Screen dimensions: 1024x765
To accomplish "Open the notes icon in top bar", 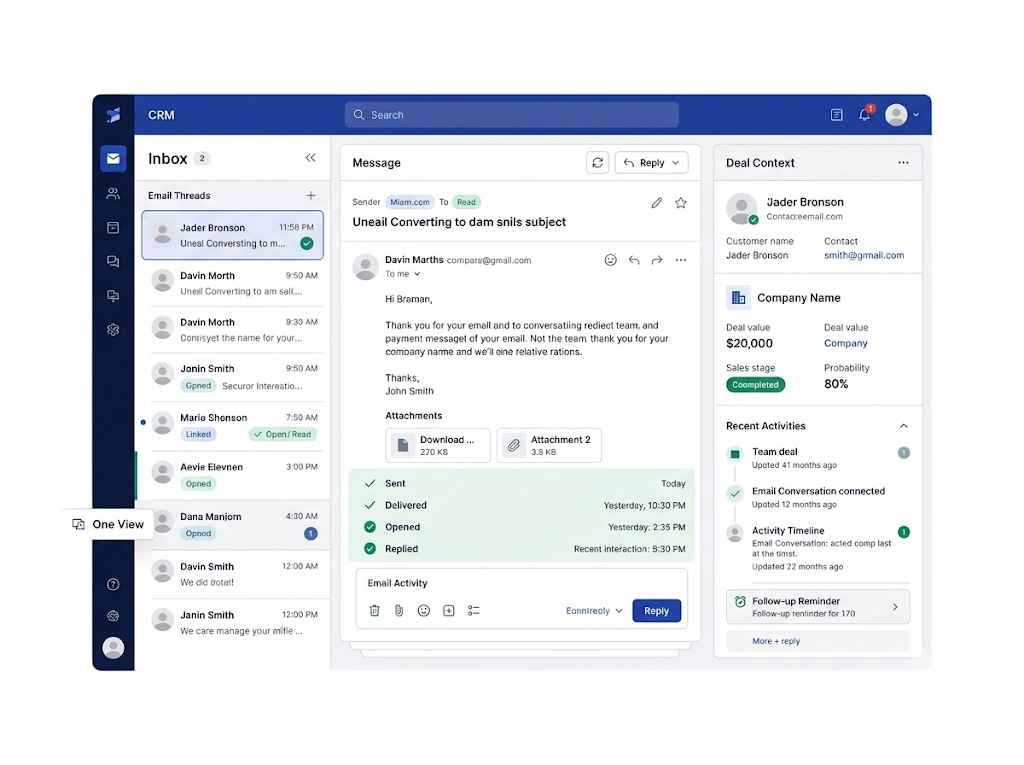I will tap(837, 115).
